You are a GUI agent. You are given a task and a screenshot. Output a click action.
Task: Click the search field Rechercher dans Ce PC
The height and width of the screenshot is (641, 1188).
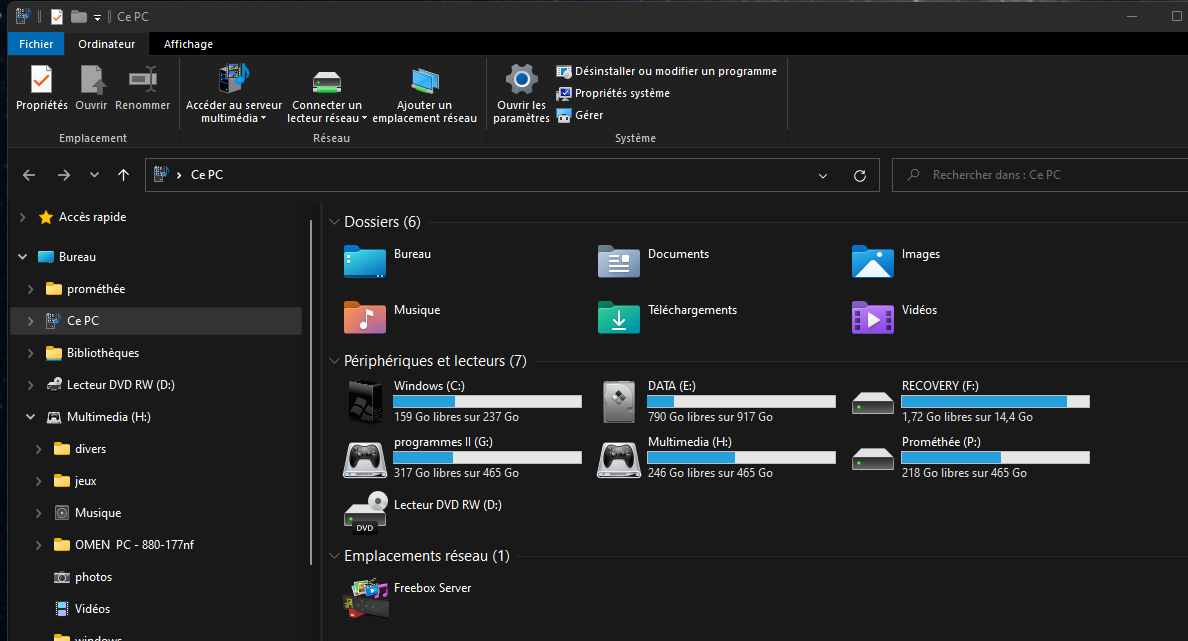pyautogui.click(x=1040, y=175)
